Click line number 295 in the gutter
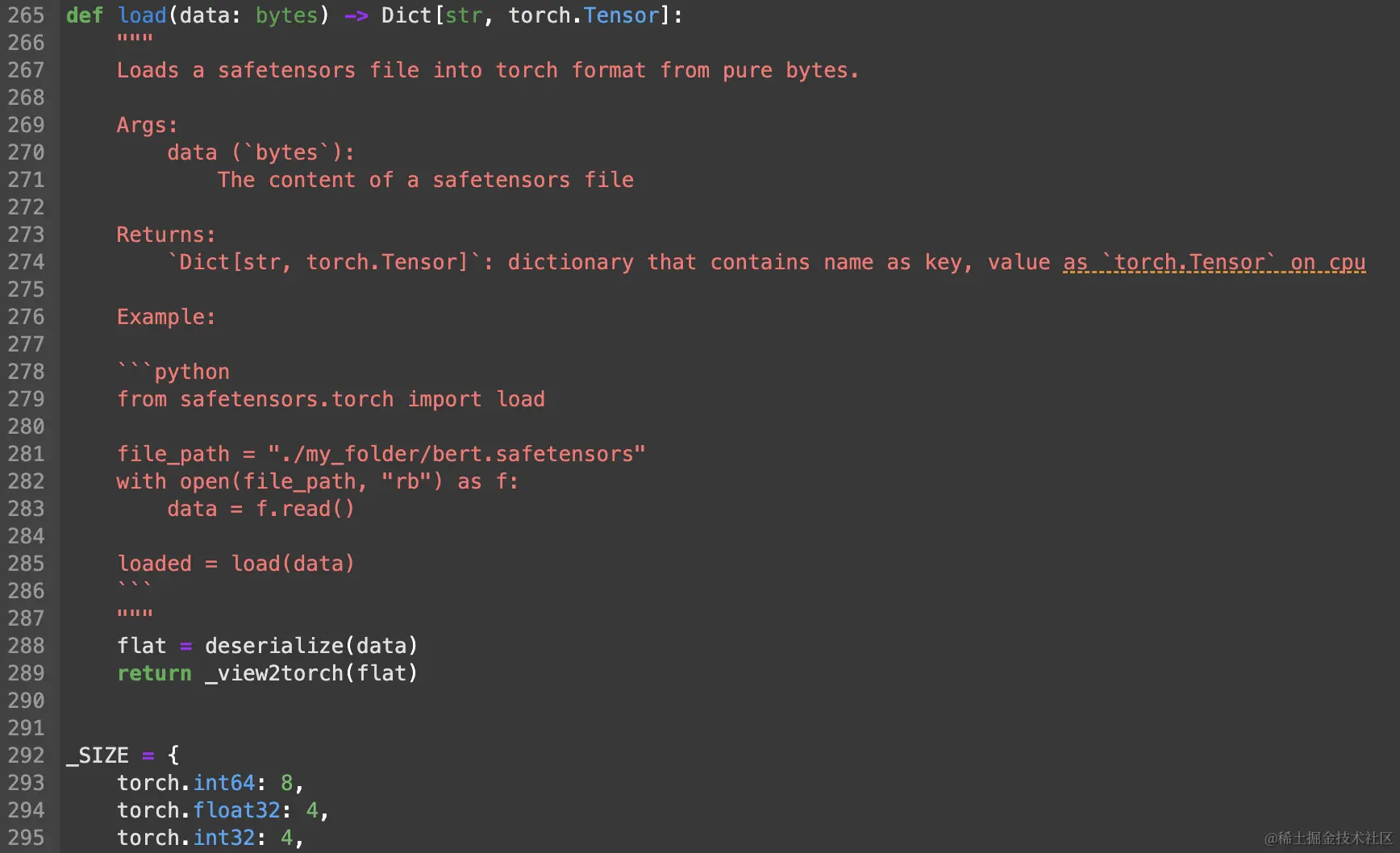This screenshot has height=853, width=1400. click(x=26, y=838)
